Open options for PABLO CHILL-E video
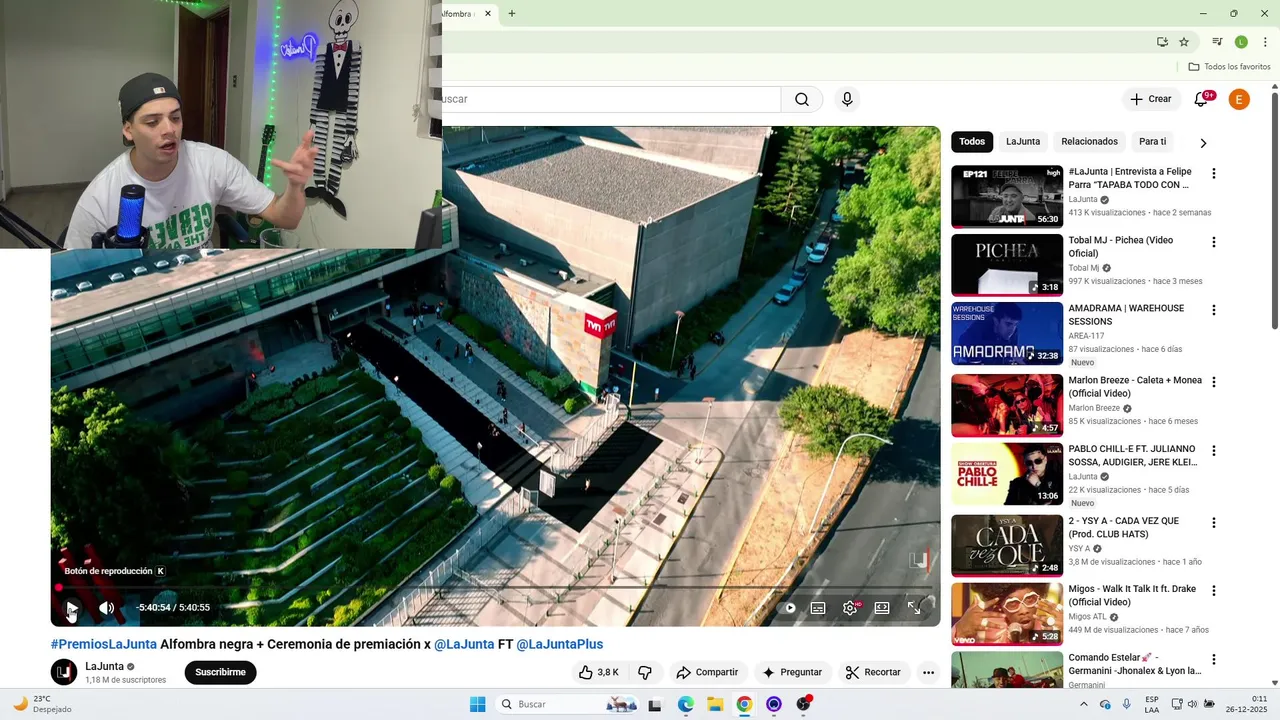This screenshot has width=1280, height=720. 1214,451
